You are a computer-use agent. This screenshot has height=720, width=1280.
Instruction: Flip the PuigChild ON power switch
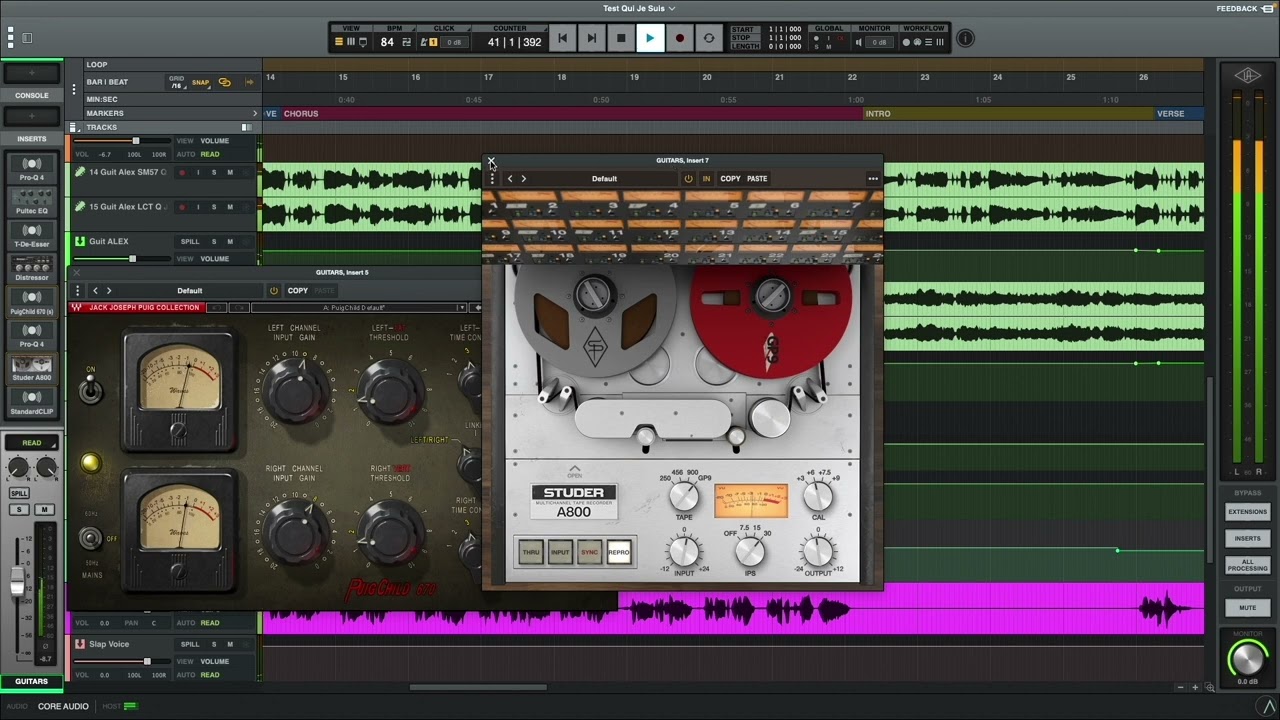click(91, 389)
